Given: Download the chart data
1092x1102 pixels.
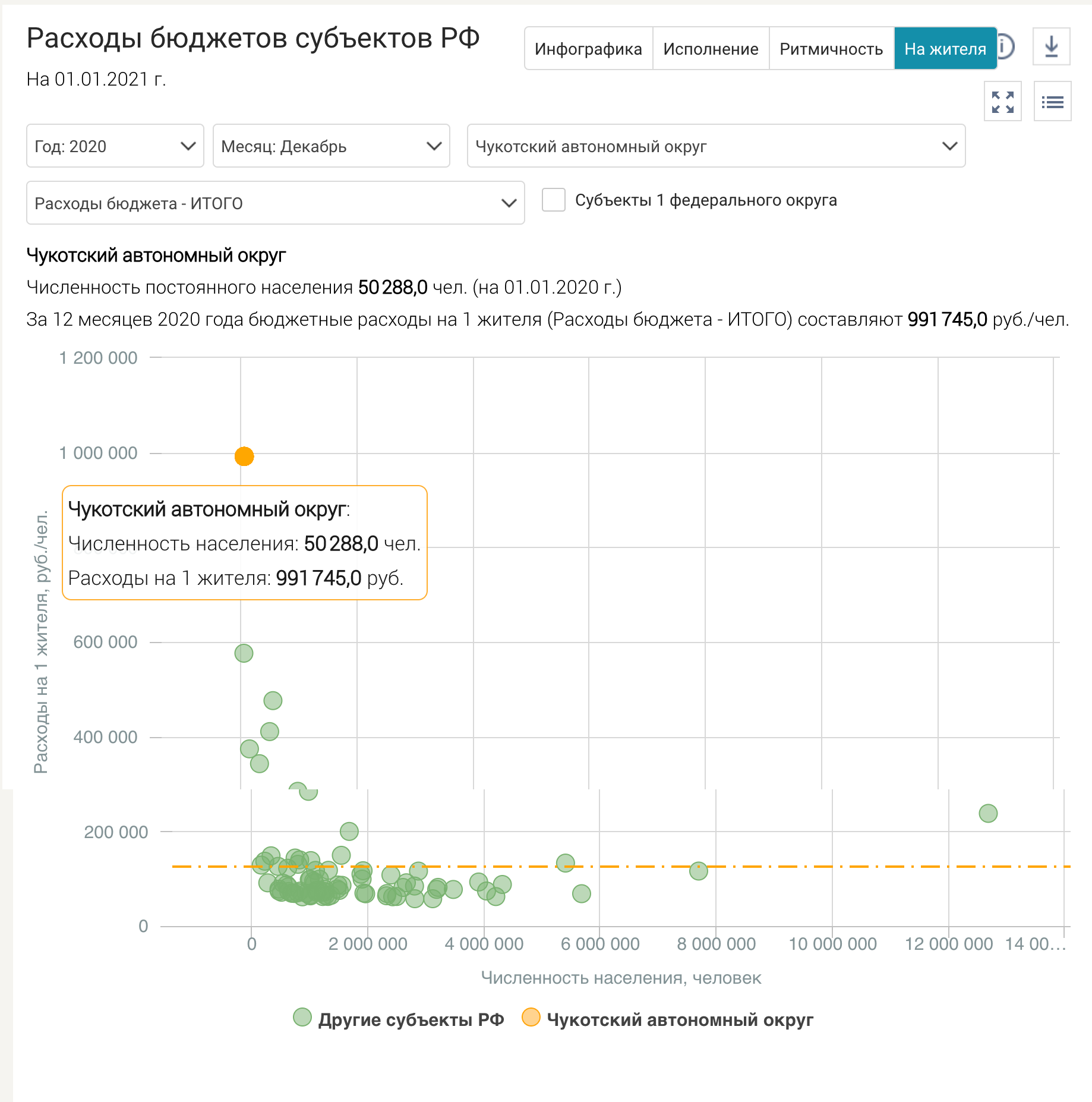Looking at the screenshot, I should [1052, 46].
